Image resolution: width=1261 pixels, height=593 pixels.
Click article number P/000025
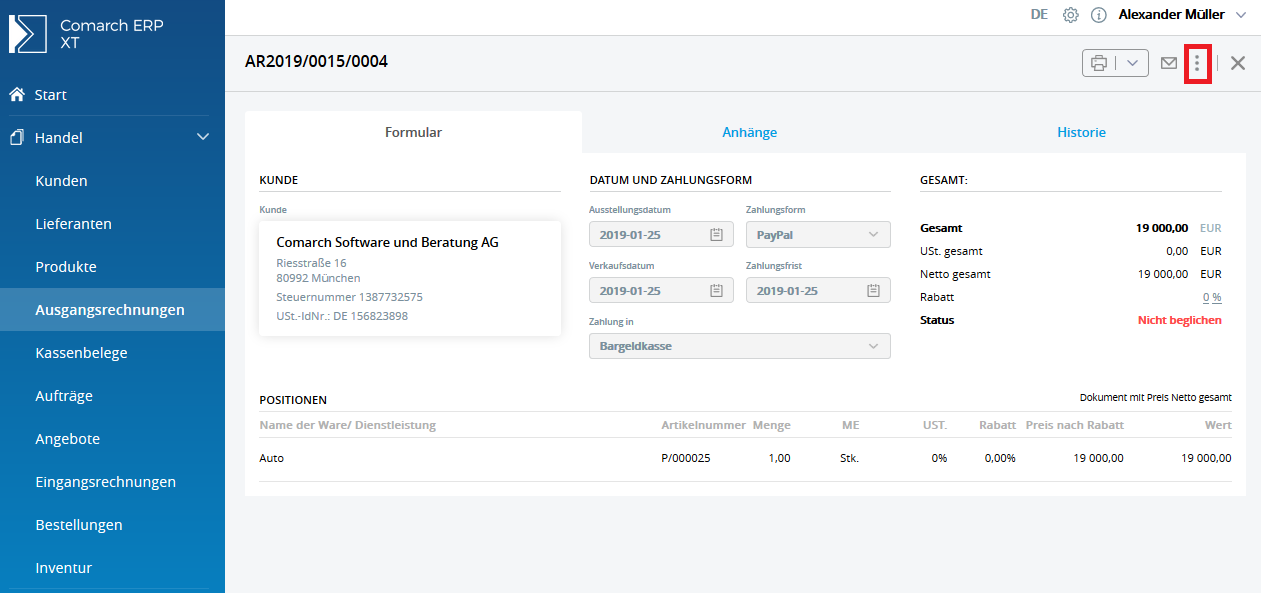686,458
